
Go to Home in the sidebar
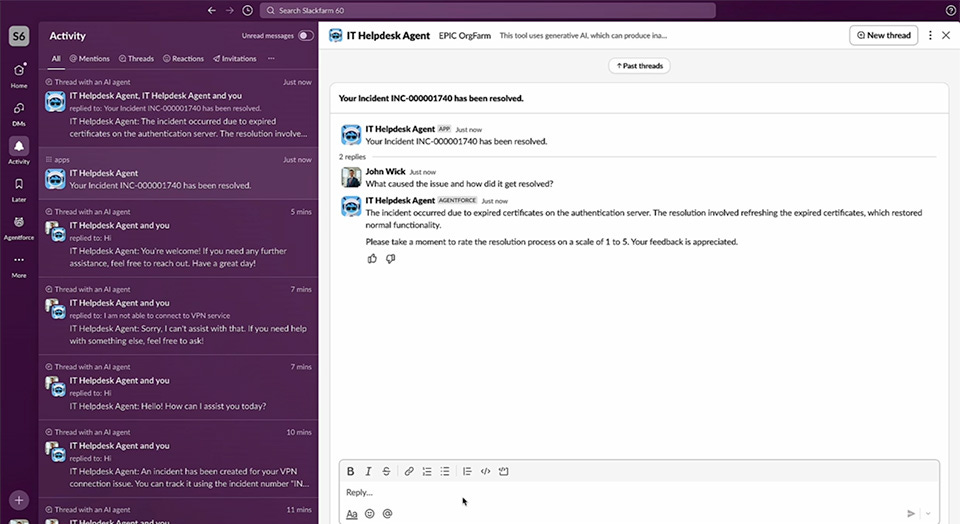tap(19, 75)
